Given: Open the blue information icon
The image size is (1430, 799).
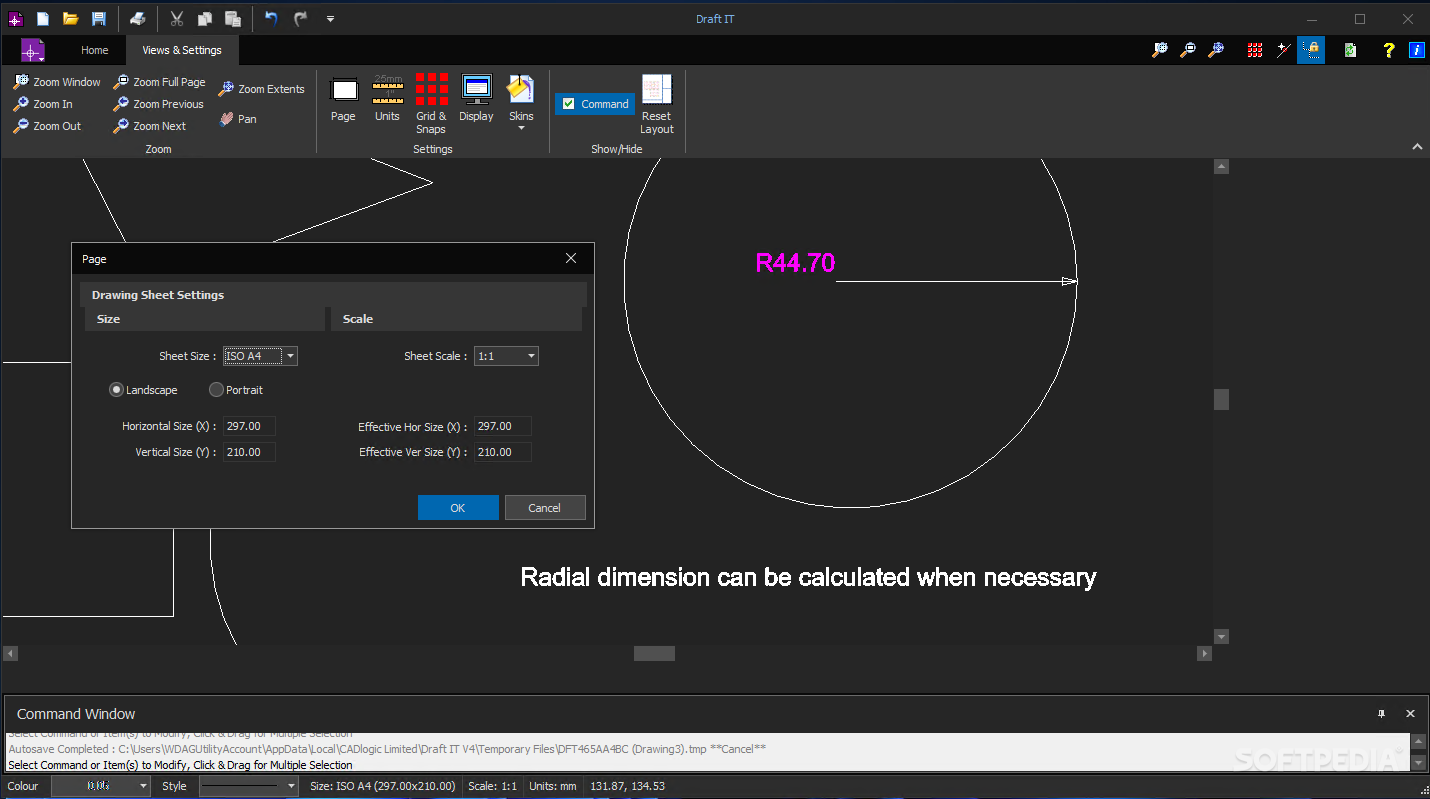Looking at the screenshot, I should 1417,50.
